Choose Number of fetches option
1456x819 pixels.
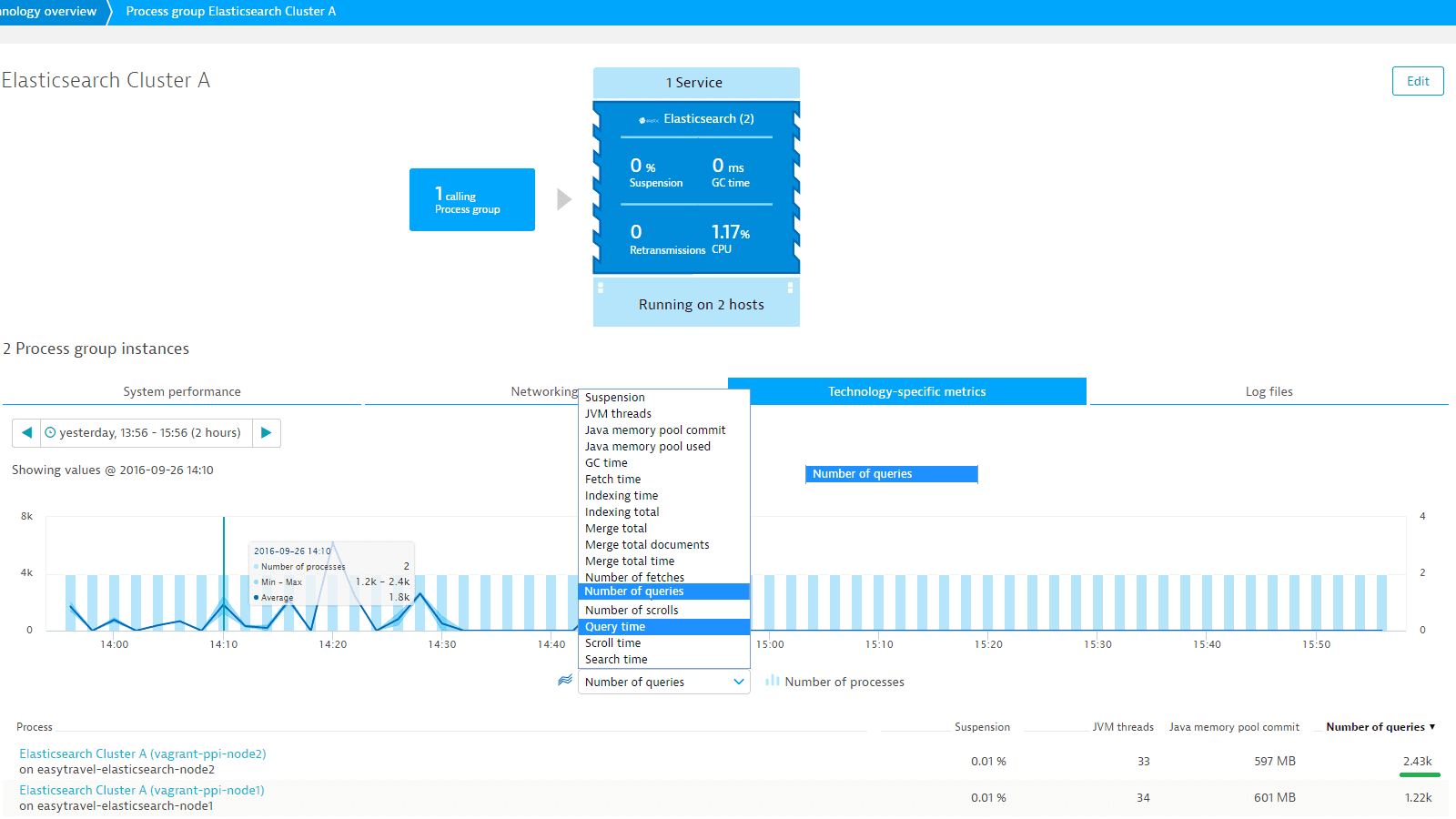[x=664, y=577]
